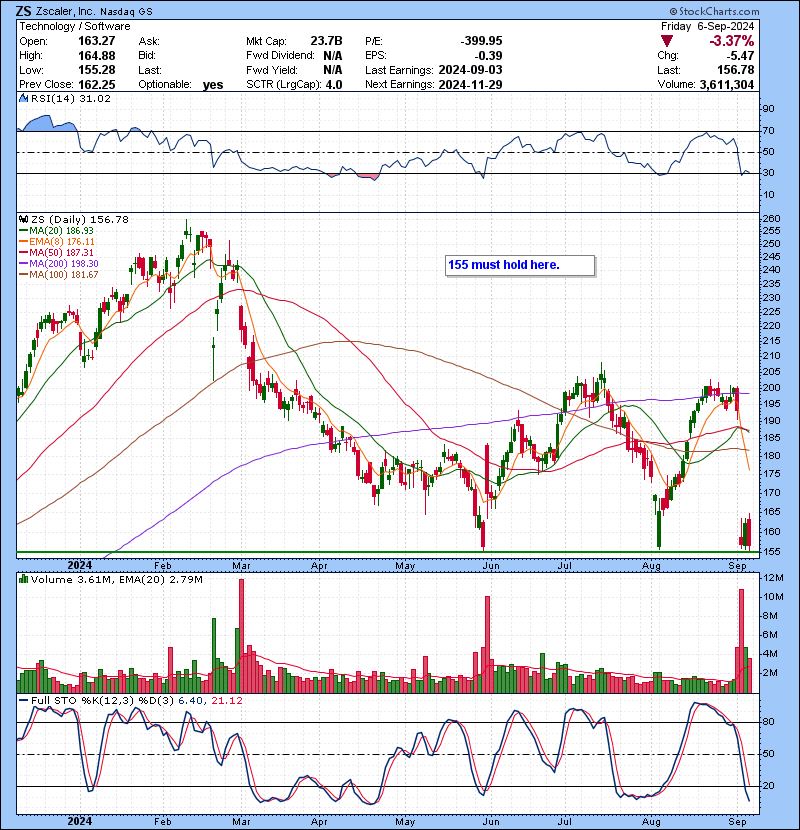Screen dimensions: 800x830
Task: Click the 12M volume axis label
Action: tap(774, 578)
